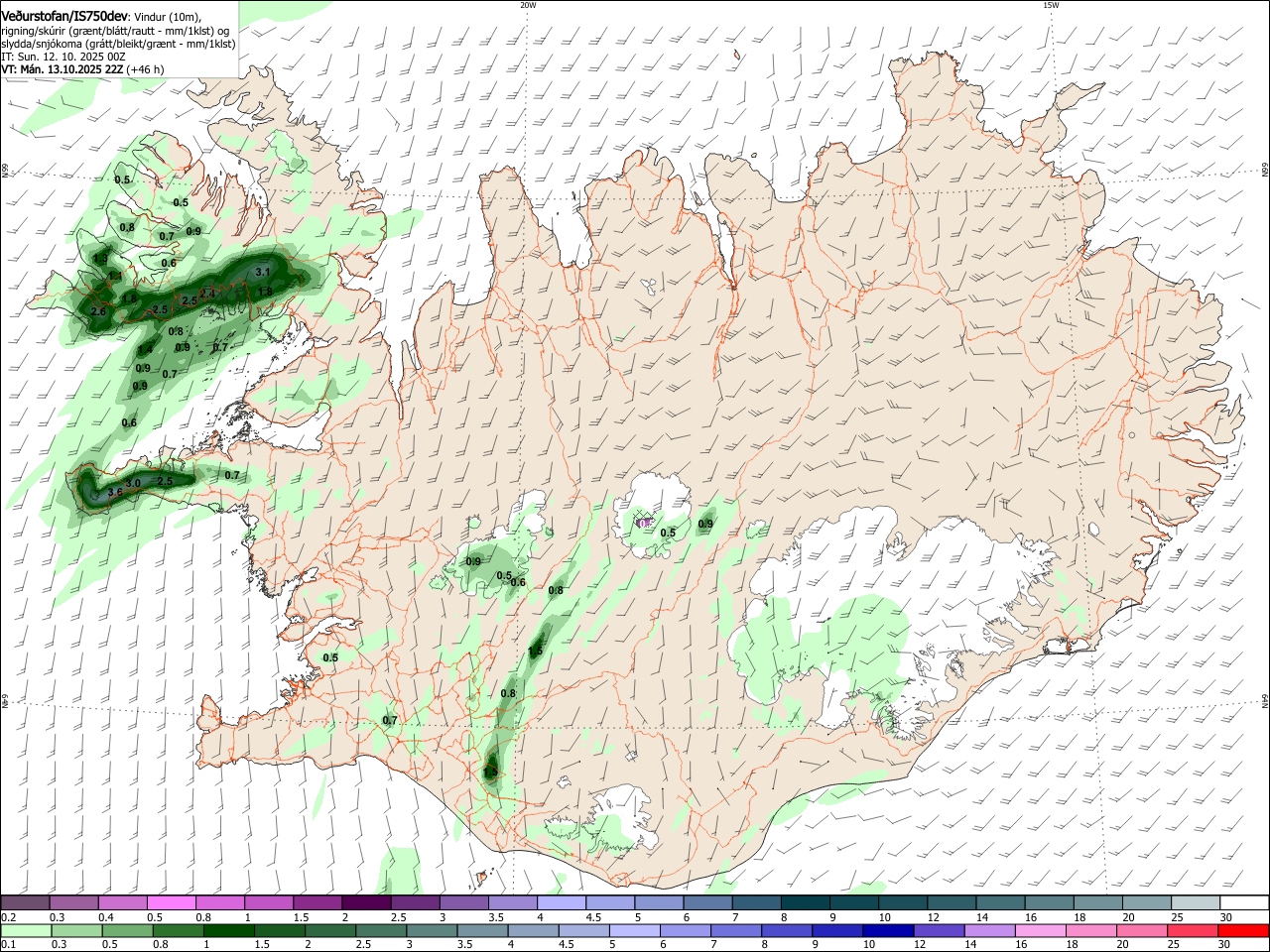Pick the snow-scale swatch between 0.3 and 0.4

tap(73, 903)
